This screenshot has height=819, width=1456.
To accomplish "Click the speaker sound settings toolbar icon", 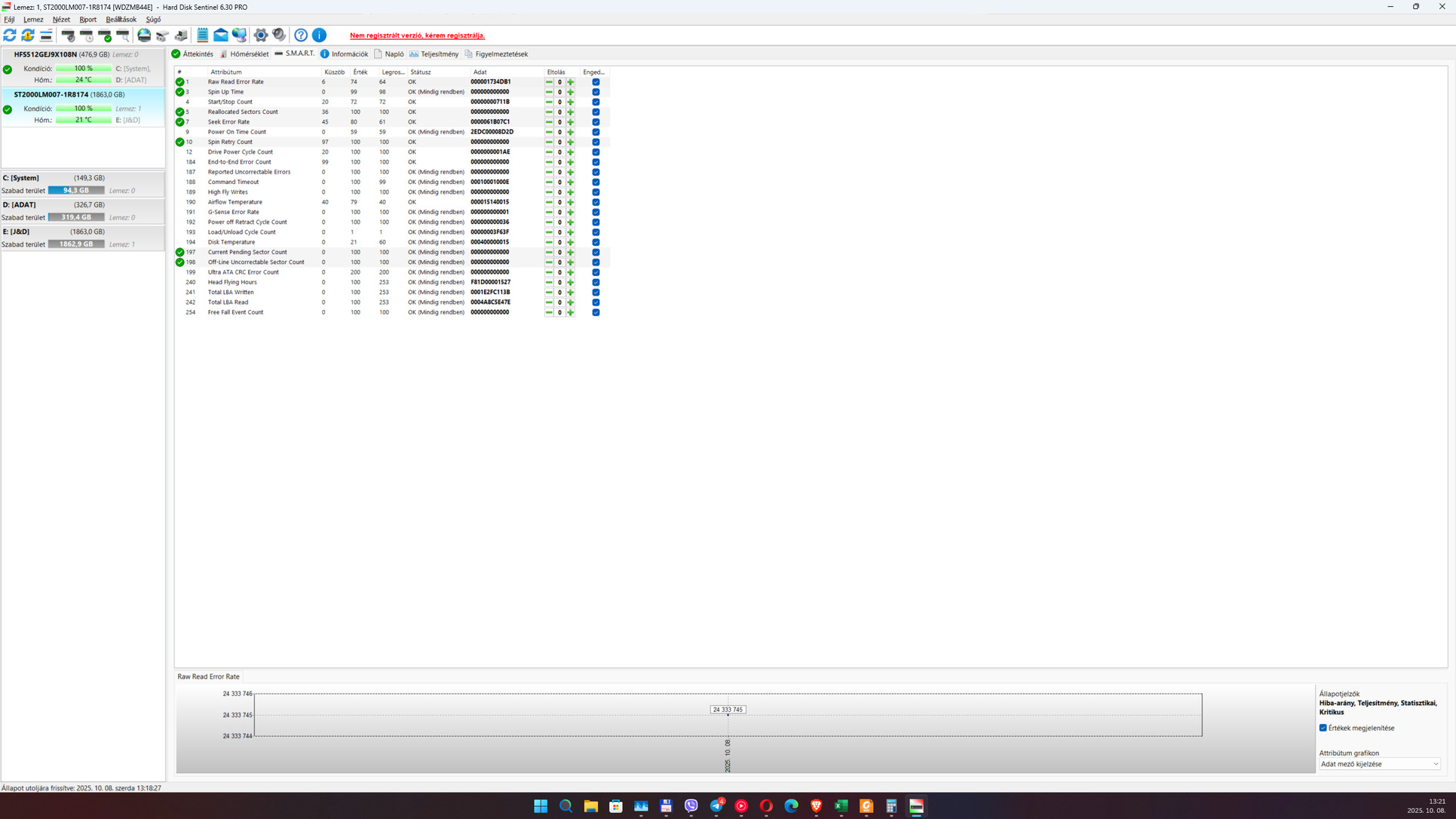I will [279, 35].
